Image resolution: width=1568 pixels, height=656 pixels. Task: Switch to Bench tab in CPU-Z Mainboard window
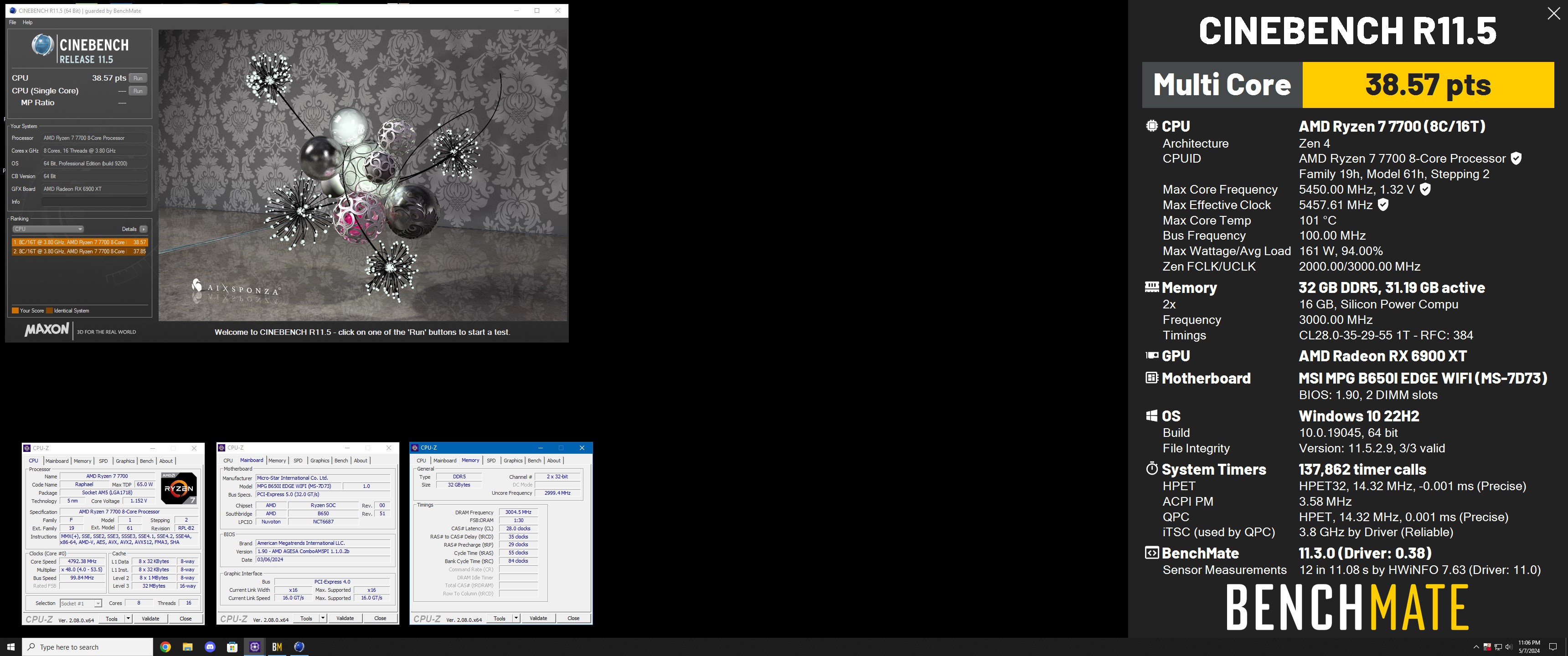(341, 461)
